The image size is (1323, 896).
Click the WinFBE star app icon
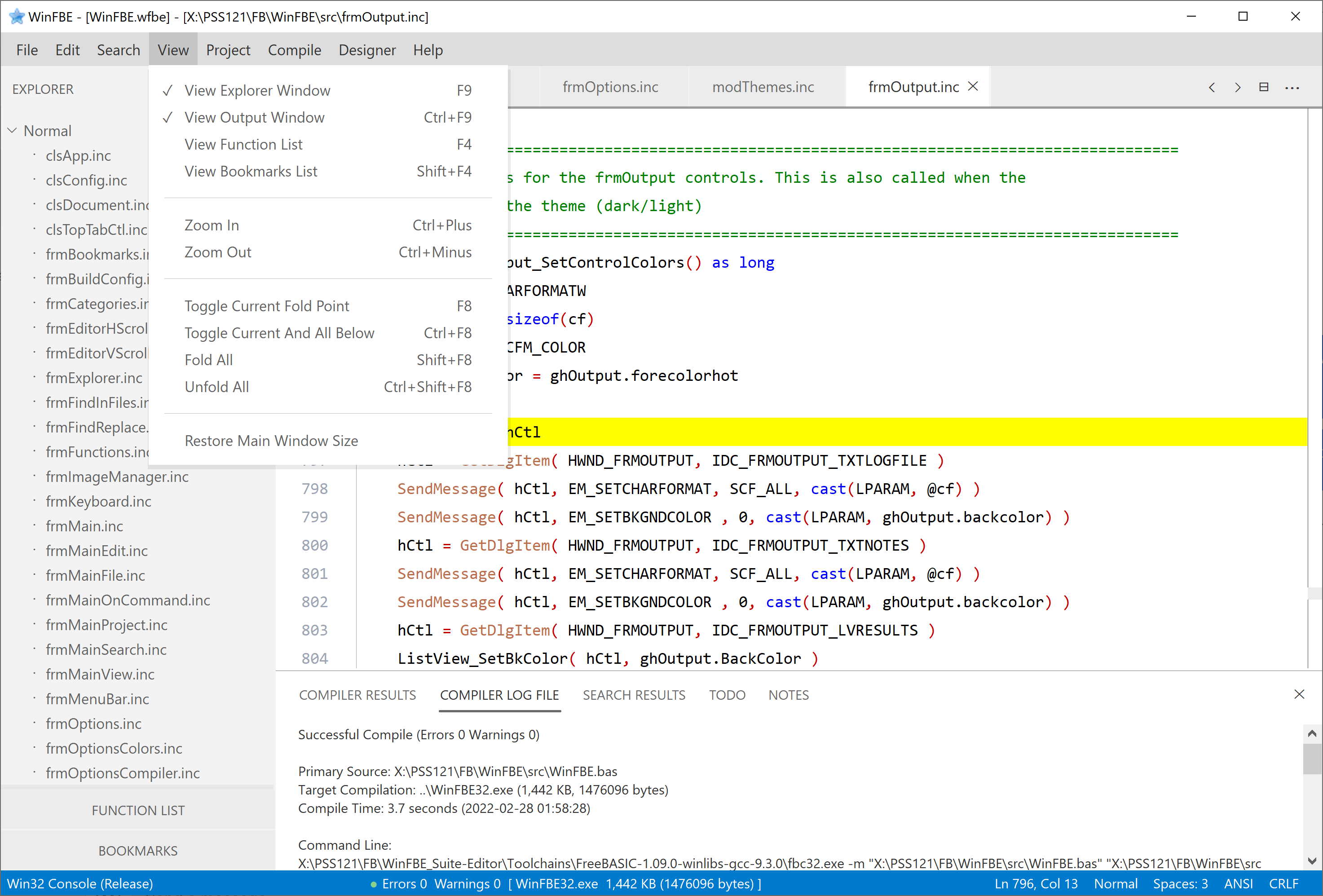coord(17,17)
